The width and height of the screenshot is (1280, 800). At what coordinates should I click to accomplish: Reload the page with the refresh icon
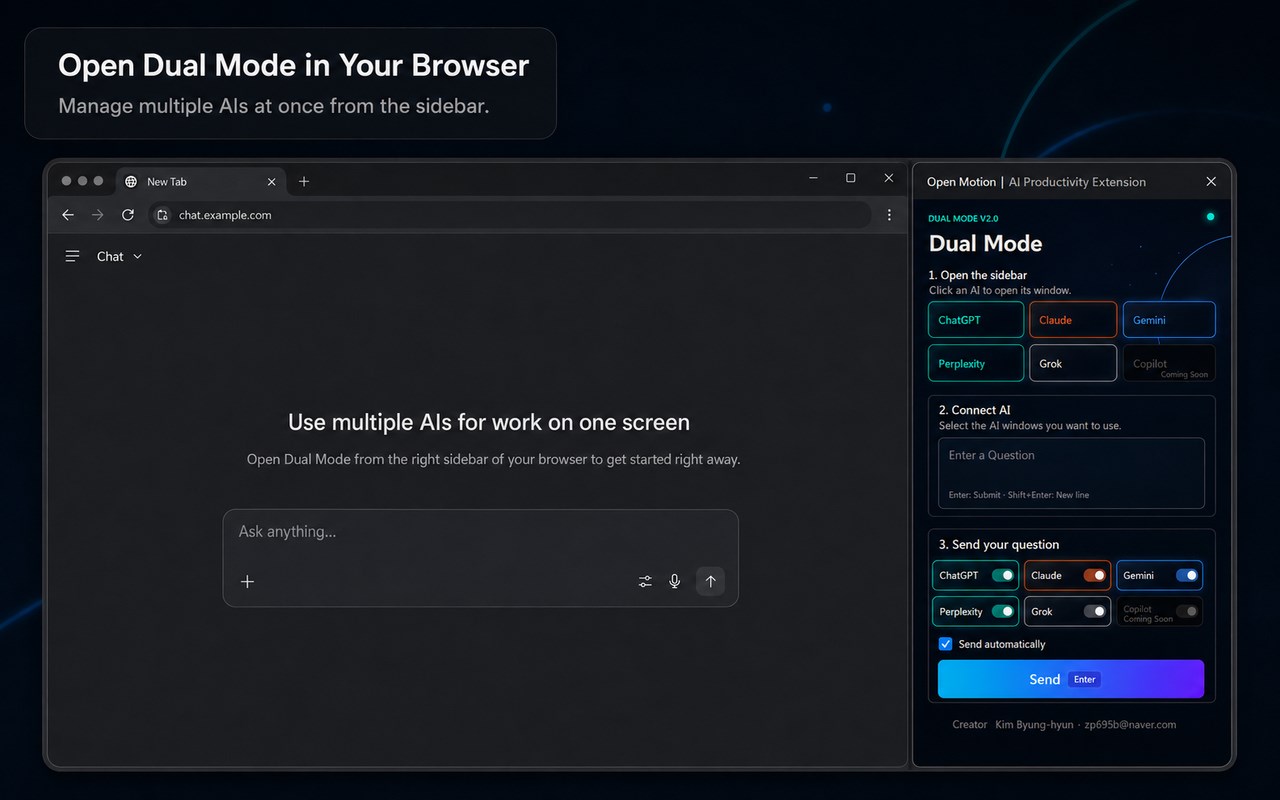pyautogui.click(x=128, y=215)
